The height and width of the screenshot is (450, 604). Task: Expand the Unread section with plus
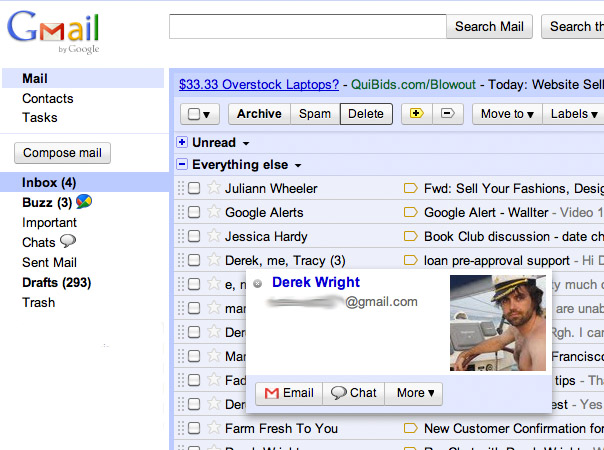(x=182, y=142)
